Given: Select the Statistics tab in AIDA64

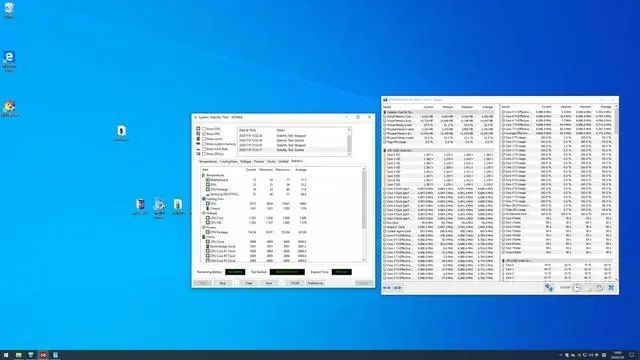Looking at the screenshot, I should click(297, 161).
